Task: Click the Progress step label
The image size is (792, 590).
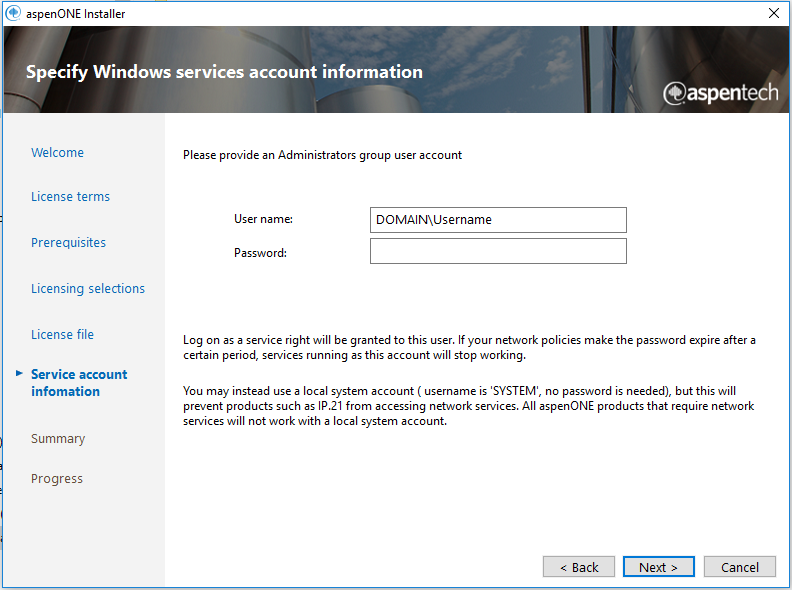Action: (x=57, y=478)
